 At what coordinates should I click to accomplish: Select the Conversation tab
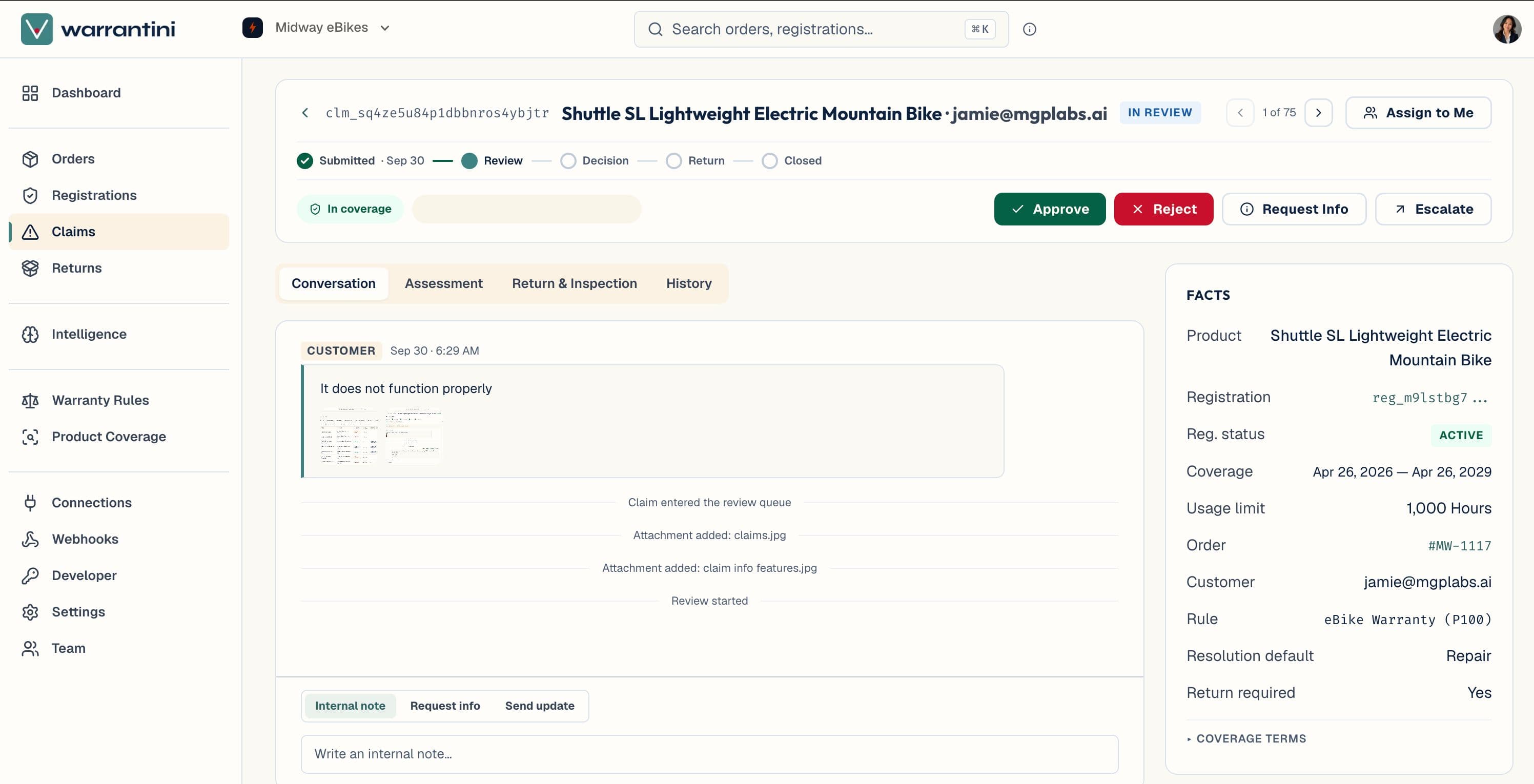pos(334,283)
